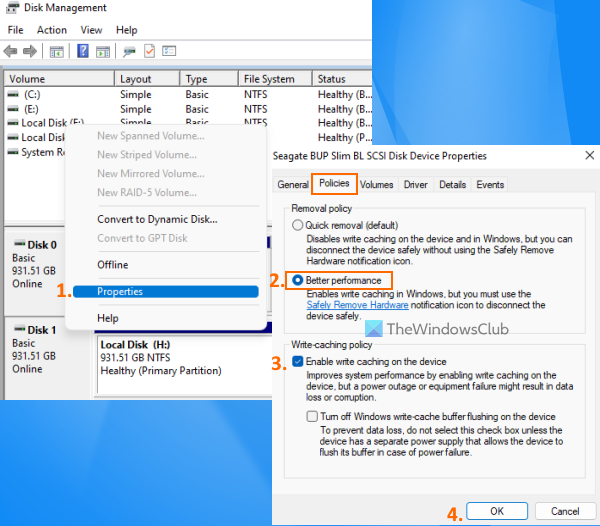The height and width of the screenshot is (526, 600).
Task: Toggle Enable write caching on the device
Action: tap(297, 361)
